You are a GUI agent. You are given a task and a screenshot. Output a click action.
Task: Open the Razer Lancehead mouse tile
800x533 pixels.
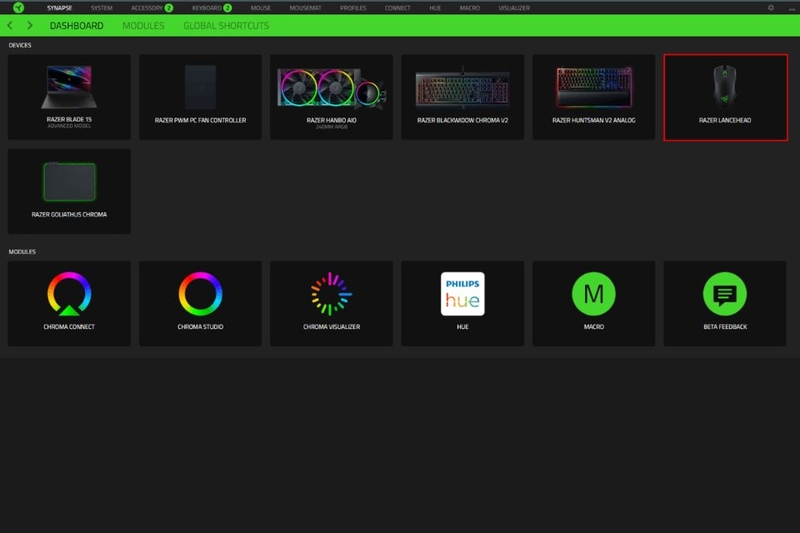(x=726, y=97)
